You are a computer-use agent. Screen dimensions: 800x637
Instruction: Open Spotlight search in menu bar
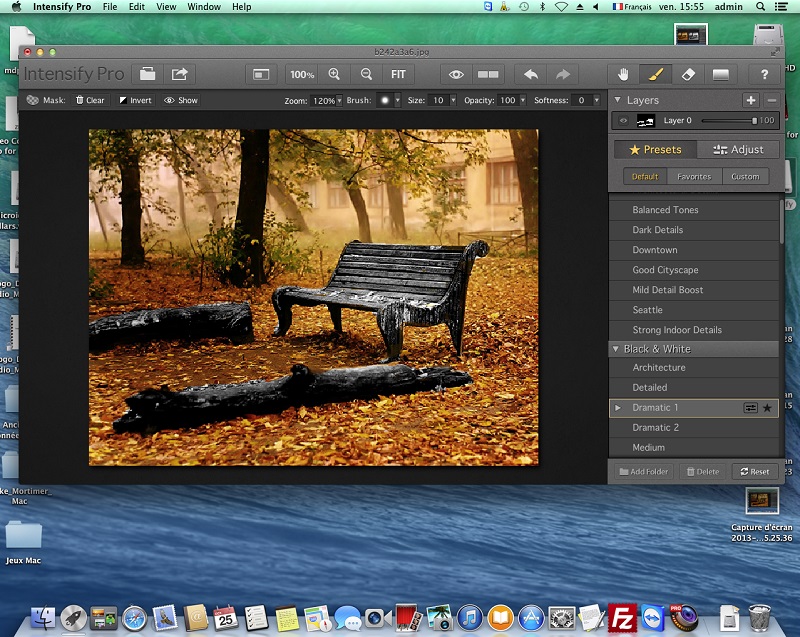(x=760, y=7)
